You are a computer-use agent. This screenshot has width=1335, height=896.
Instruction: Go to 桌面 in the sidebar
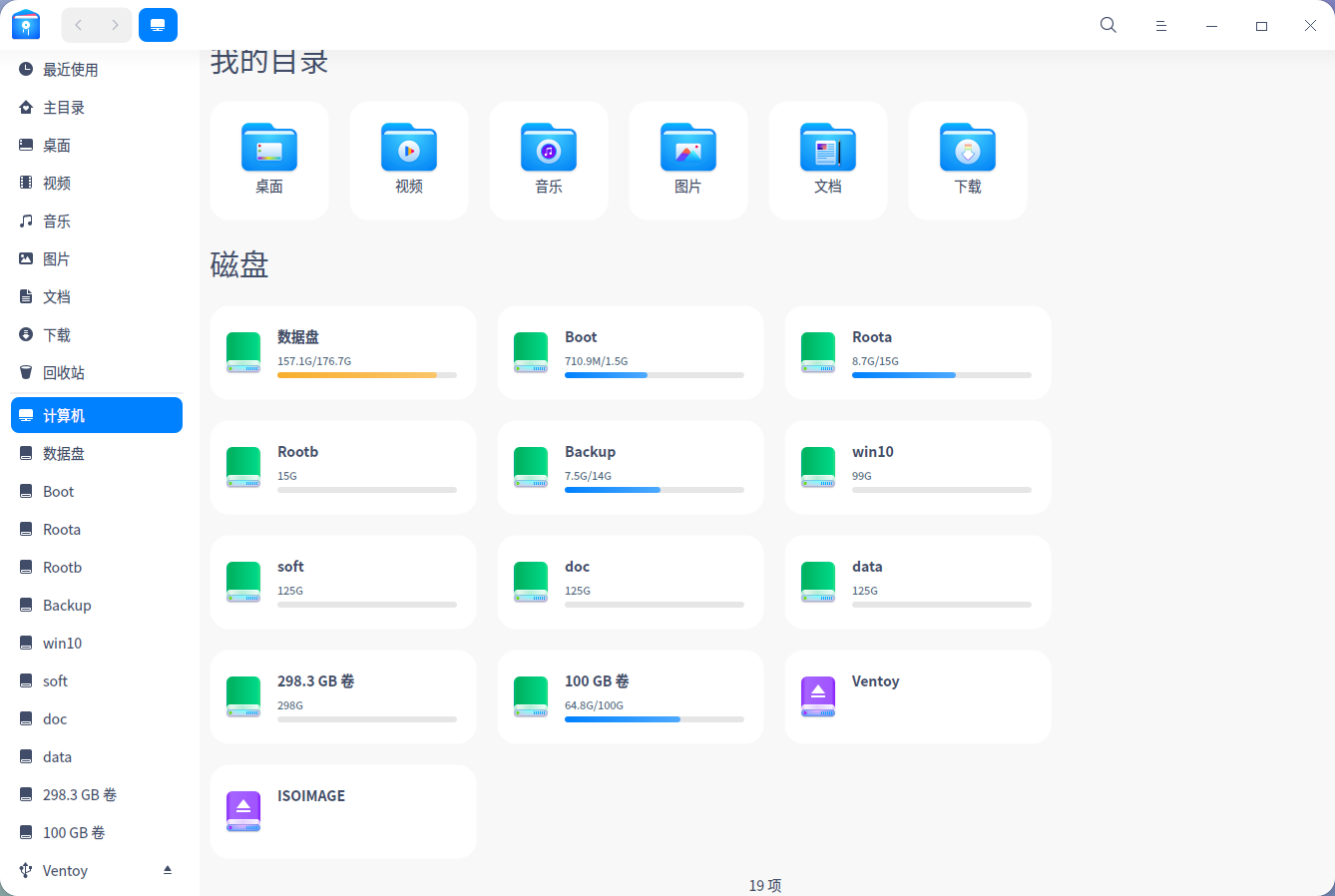pyautogui.click(x=97, y=146)
